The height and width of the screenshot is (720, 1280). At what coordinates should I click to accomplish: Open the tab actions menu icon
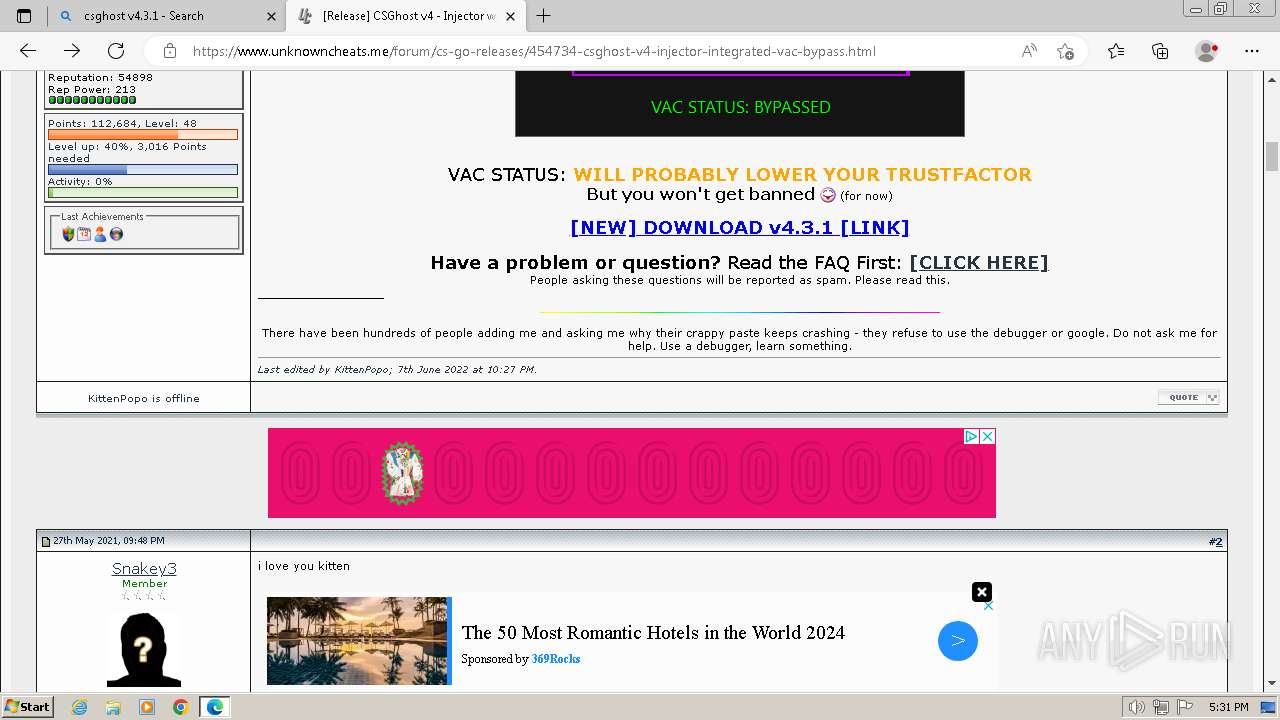pyautogui.click(x=24, y=16)
